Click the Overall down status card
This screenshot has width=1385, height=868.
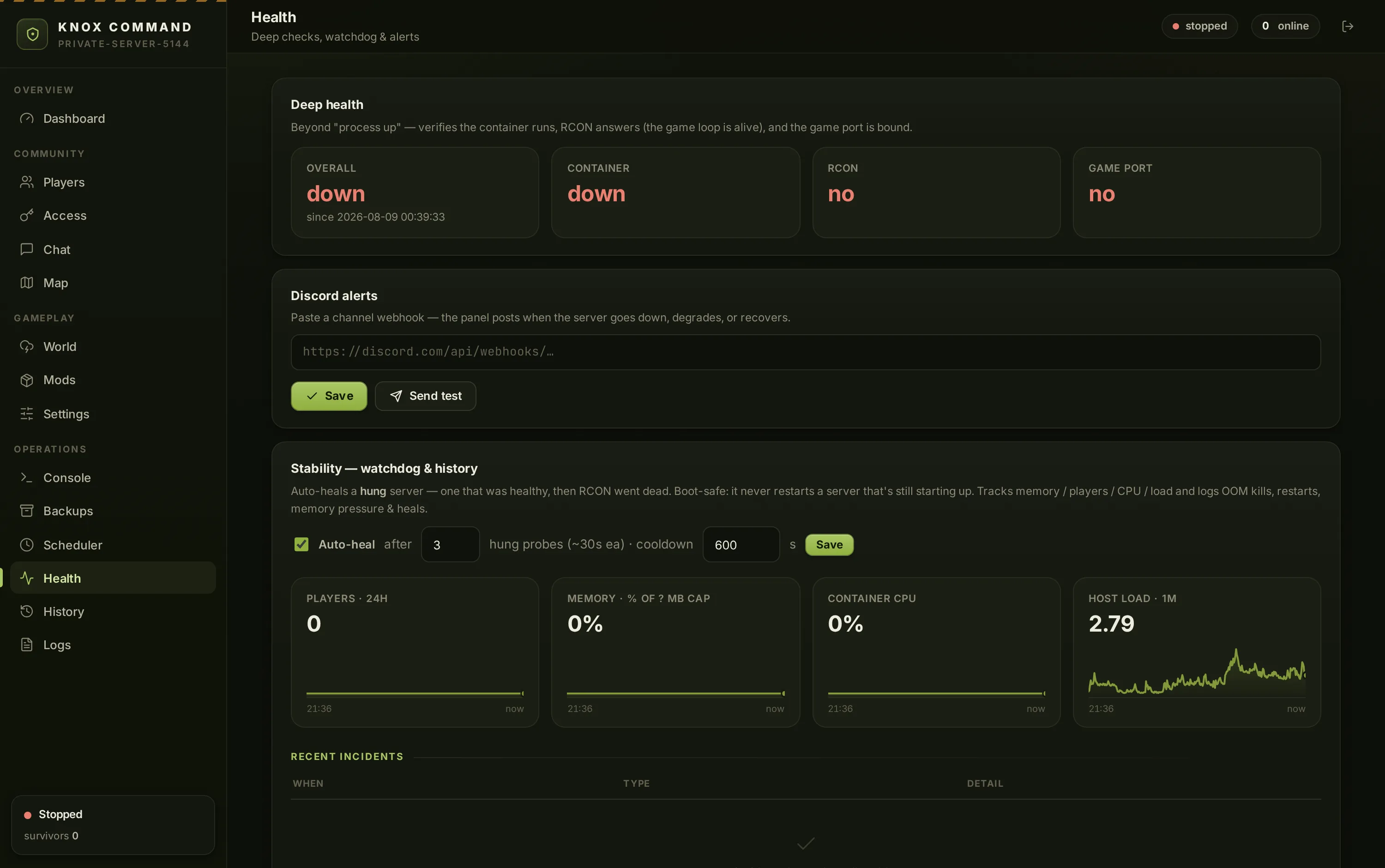click(415, 193)
